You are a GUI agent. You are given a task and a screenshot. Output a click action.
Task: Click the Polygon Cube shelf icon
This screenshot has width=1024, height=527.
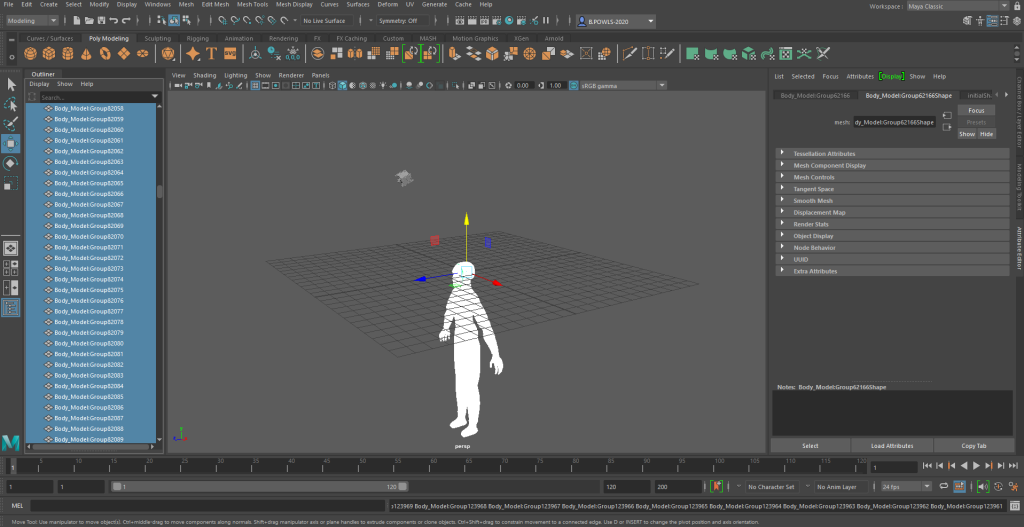click(50, 53)
